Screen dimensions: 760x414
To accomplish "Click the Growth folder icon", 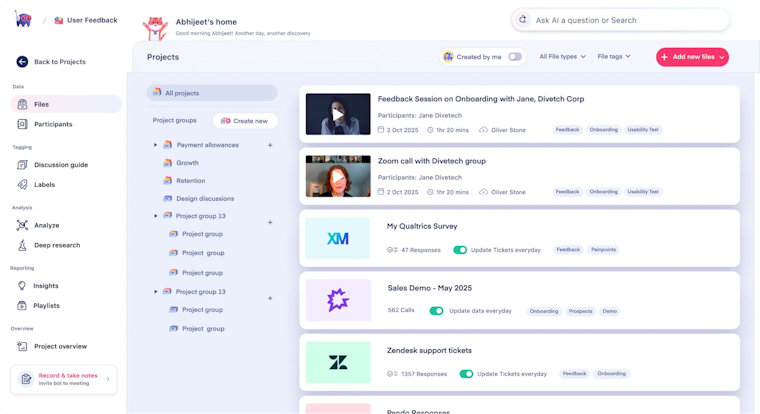I will coord(168,162).
